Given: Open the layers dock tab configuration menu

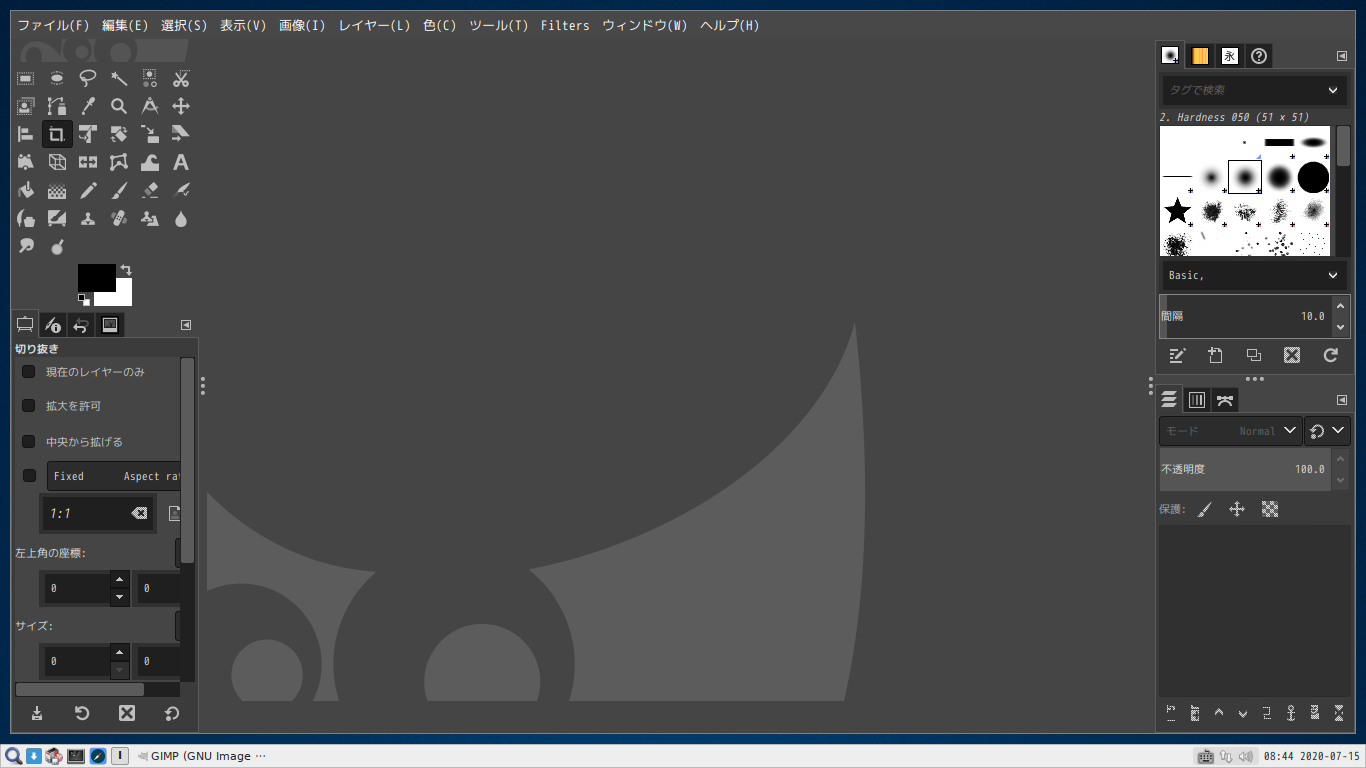Looking at the screenshot, I should click(x=1341, y=400).
